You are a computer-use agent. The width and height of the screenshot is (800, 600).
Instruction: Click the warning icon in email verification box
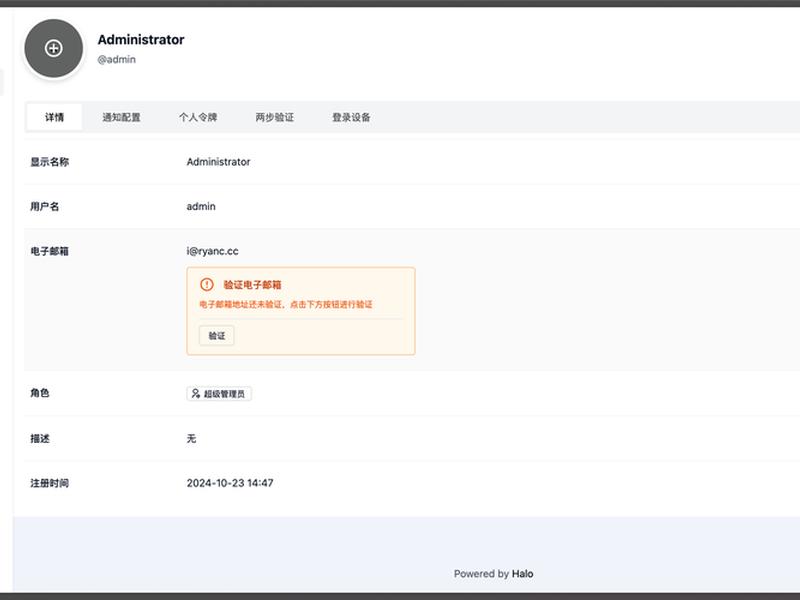[x=207, y=285]
